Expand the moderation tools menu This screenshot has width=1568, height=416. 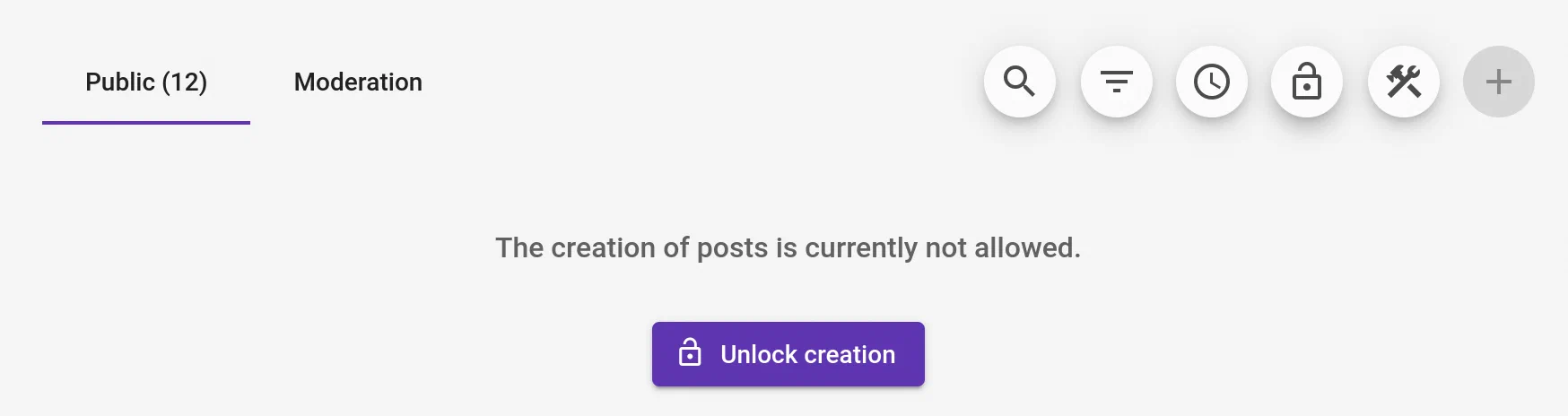coord(1404,82)
